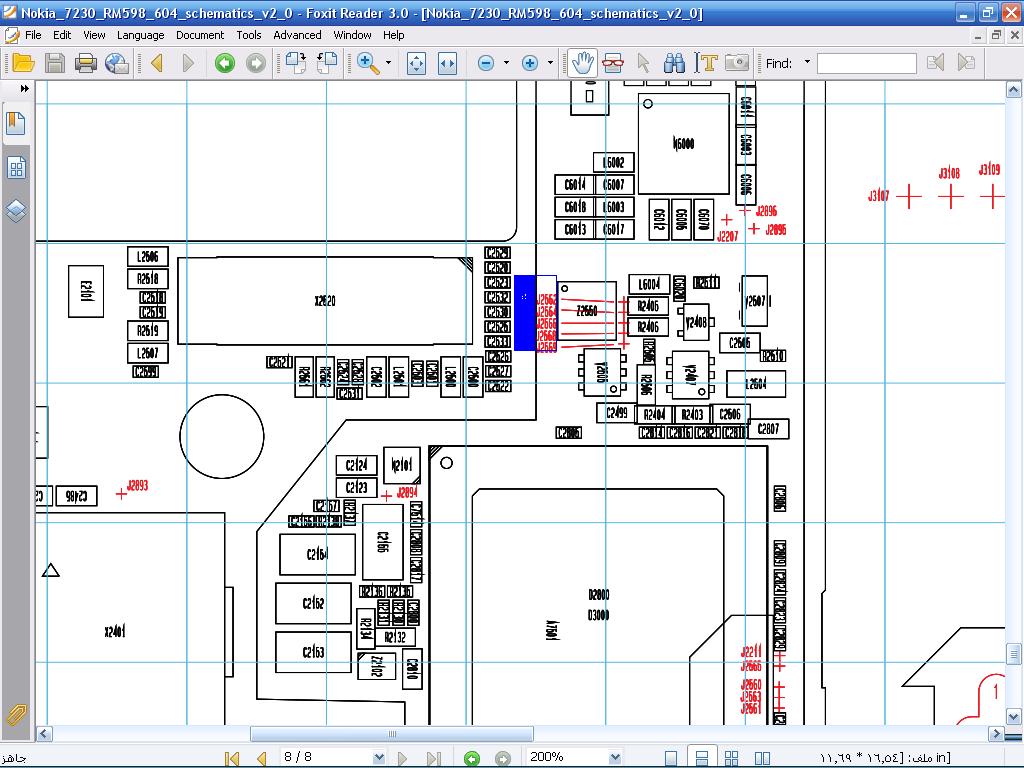The image size is (1024, 768).
Task: Click grey next view in status bar
Action: [503, 758]
